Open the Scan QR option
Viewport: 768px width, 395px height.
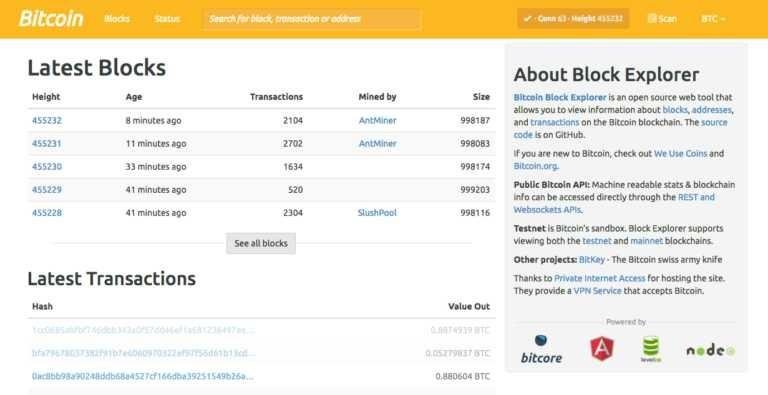click(x=662, y=19)
